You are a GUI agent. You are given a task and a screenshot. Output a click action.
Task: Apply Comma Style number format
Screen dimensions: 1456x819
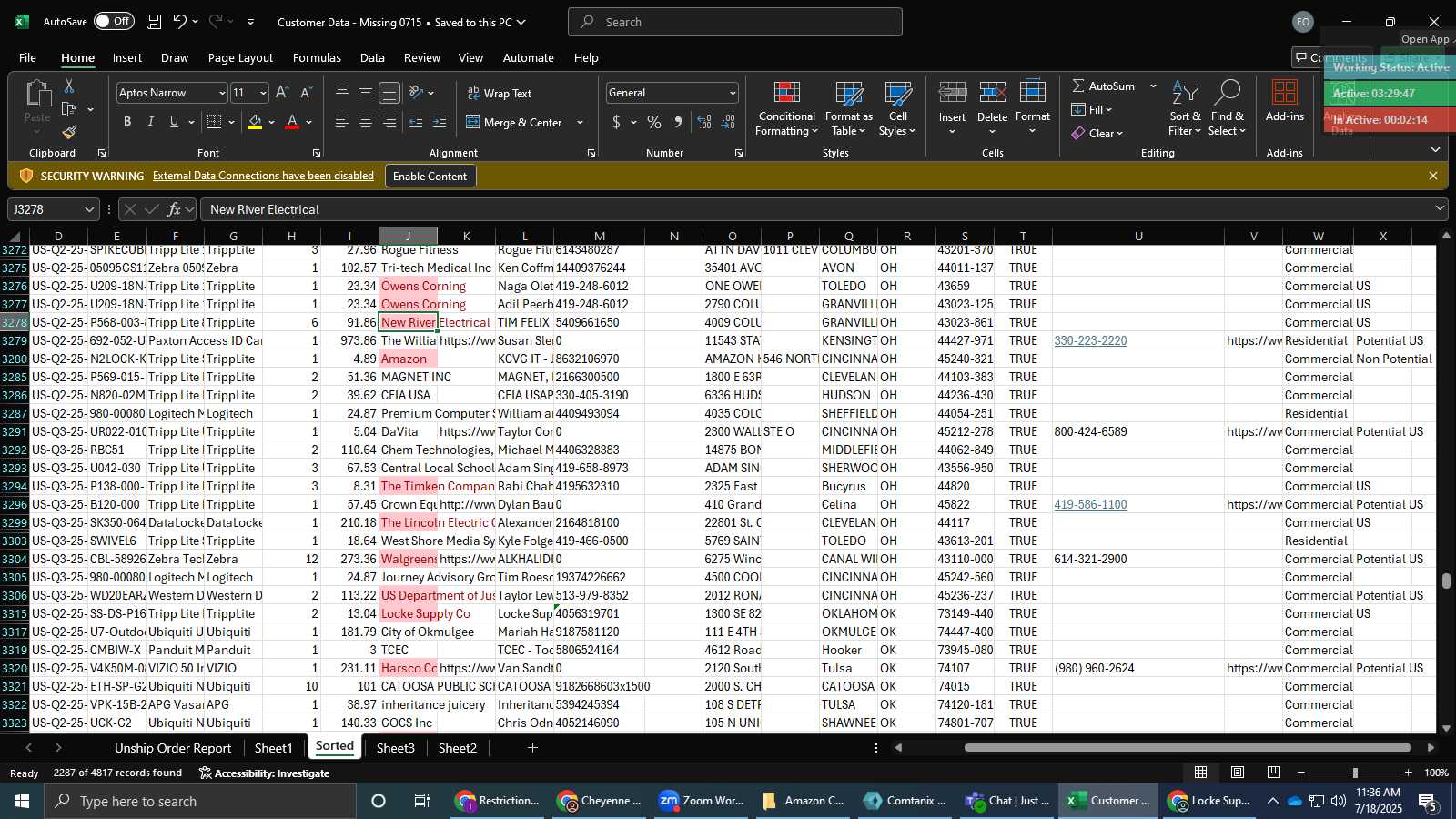click(678, 122)
